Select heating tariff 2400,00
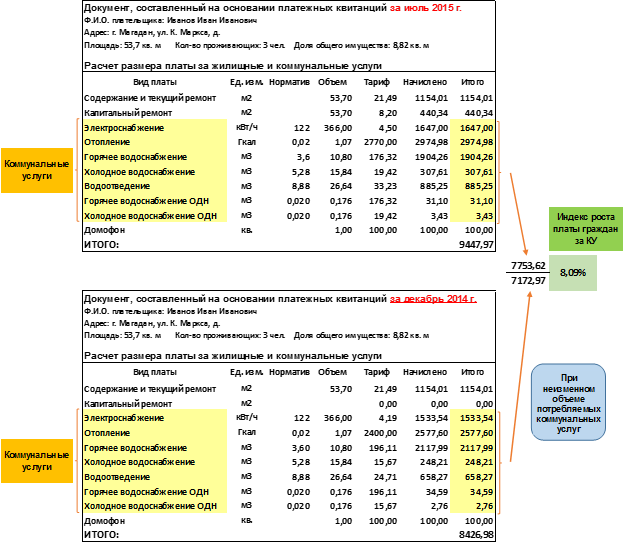The width and height of the screenshot is (624, 543). click(x=380, y=433)
